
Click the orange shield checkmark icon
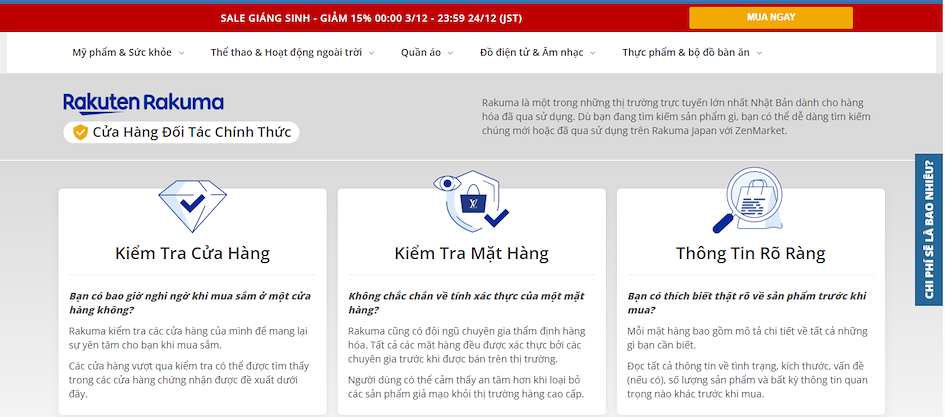coord(80,132)
